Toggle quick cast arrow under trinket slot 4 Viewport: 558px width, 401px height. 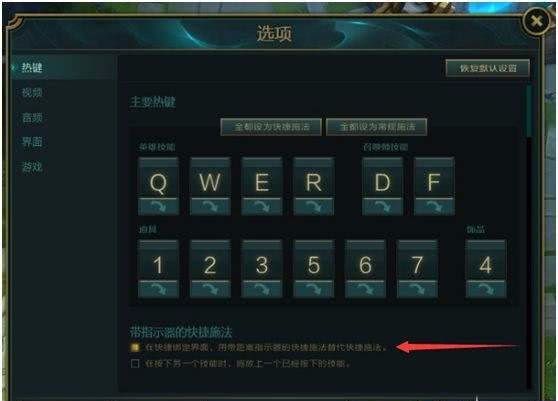(x=486, y=289)
